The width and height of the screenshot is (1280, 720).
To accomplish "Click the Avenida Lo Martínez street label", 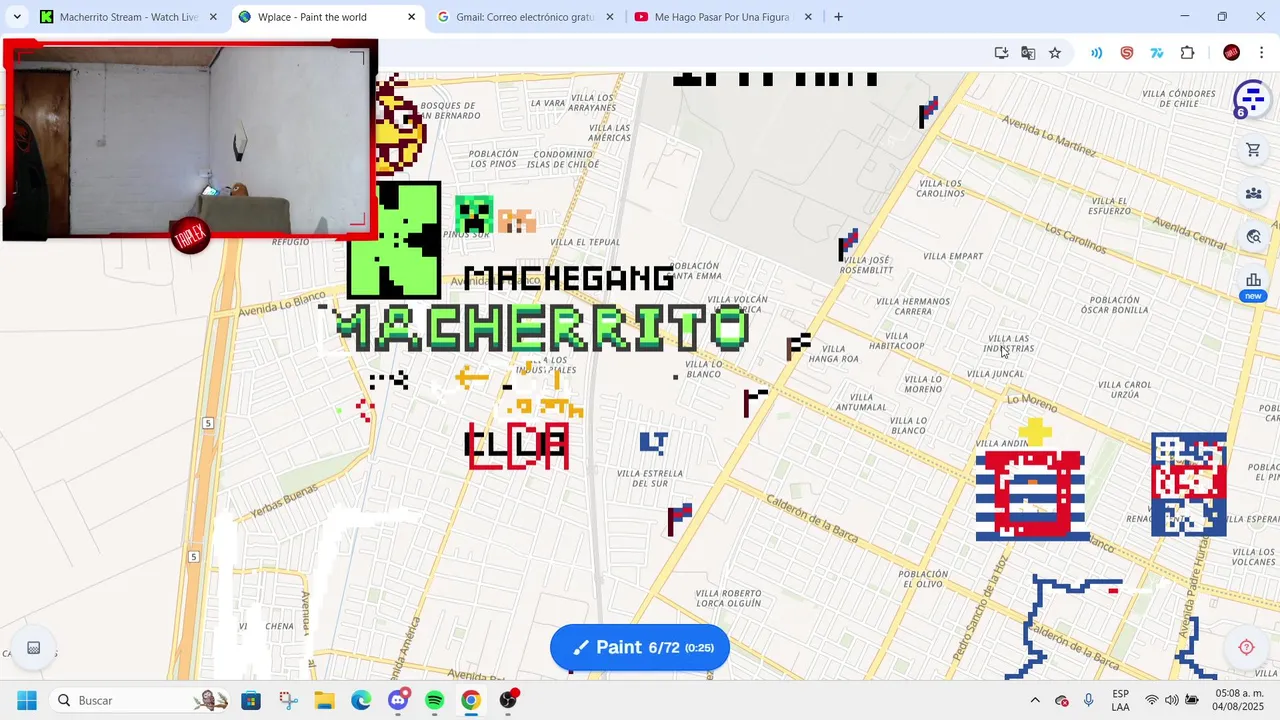I will 1048,138.
